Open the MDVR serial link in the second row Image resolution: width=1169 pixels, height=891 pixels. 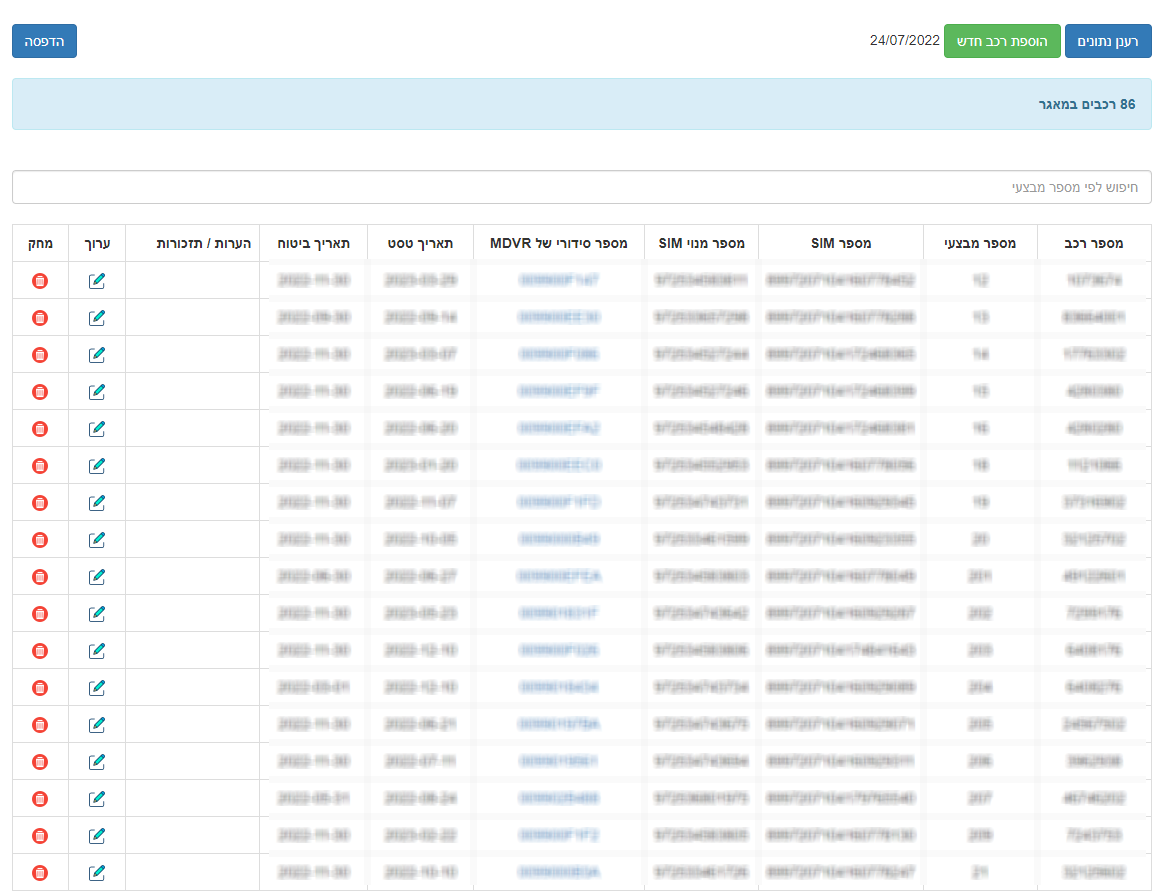559,318
